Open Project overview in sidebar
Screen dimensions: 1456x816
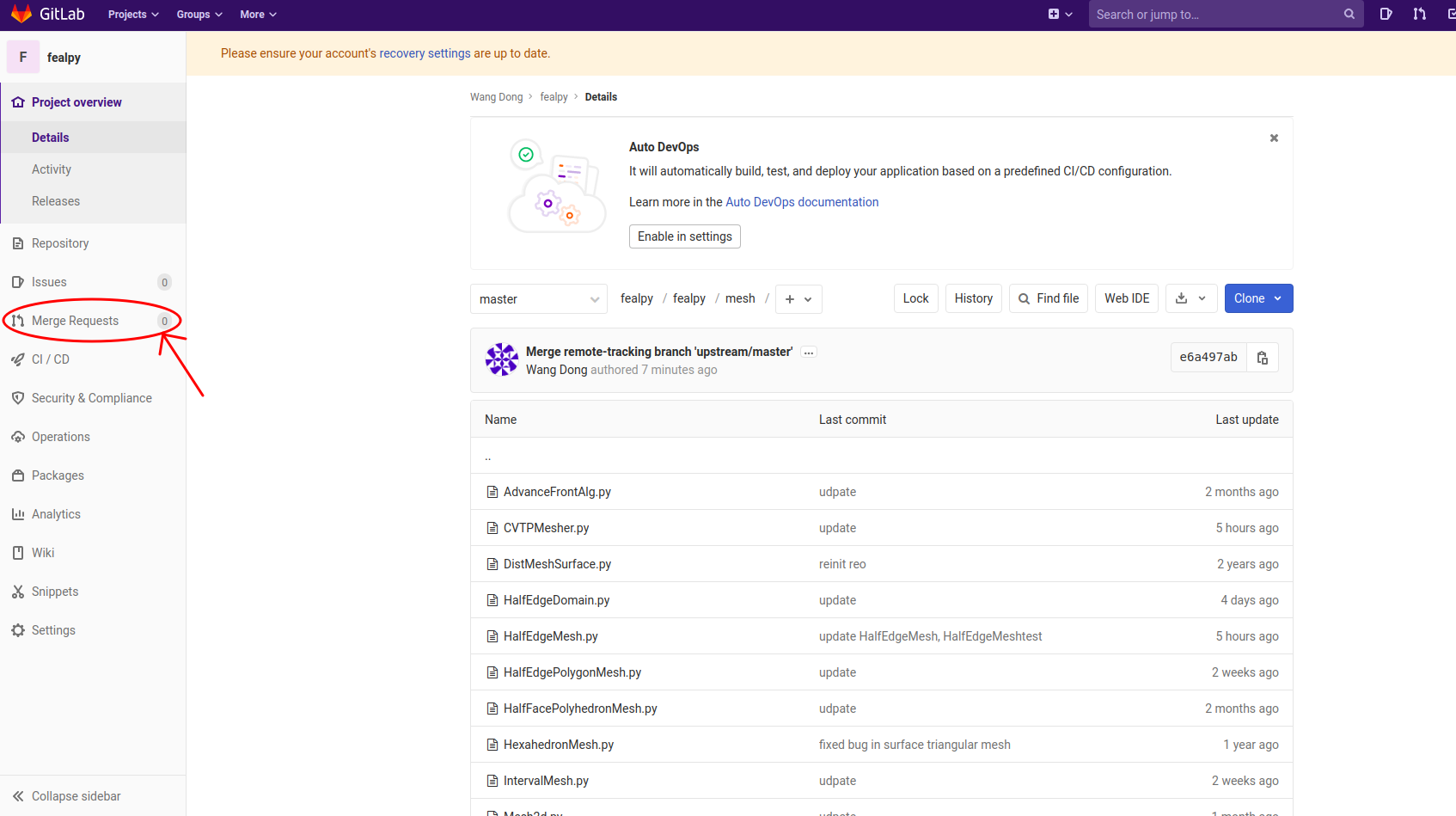[93, 102]
